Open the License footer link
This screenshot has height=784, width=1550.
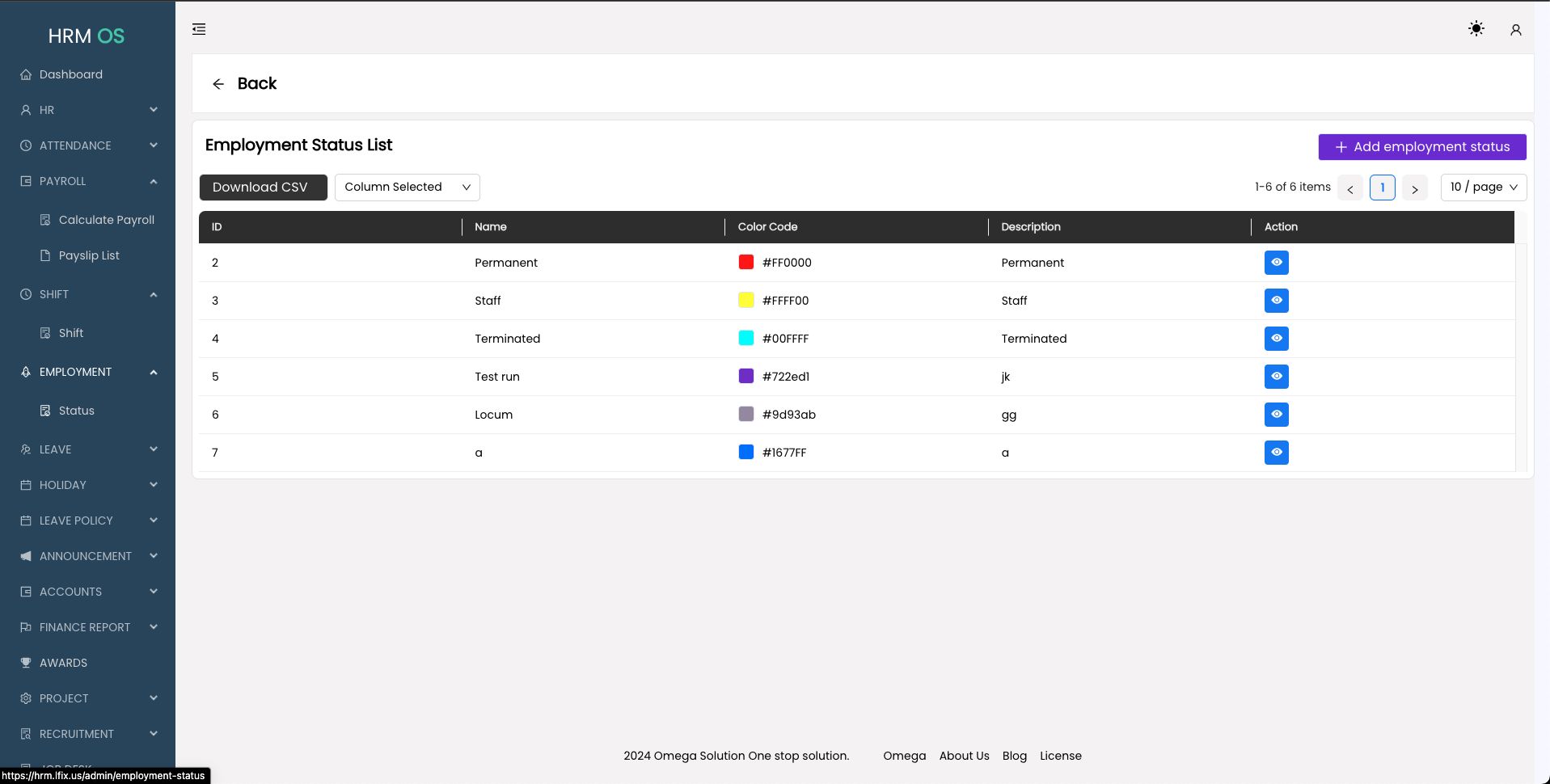pos(1061,757)
